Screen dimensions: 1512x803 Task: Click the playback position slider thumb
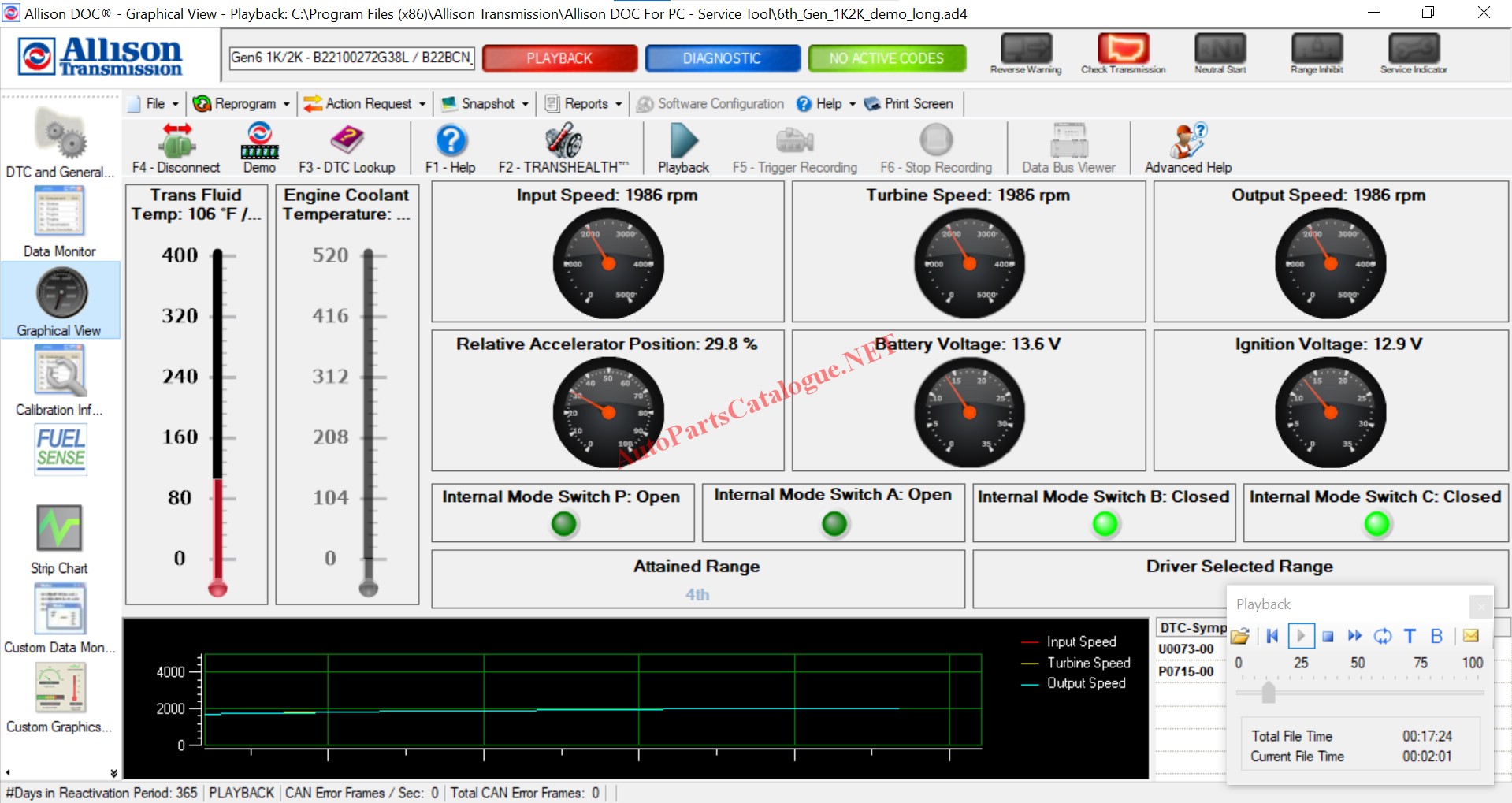[1269, 692]
